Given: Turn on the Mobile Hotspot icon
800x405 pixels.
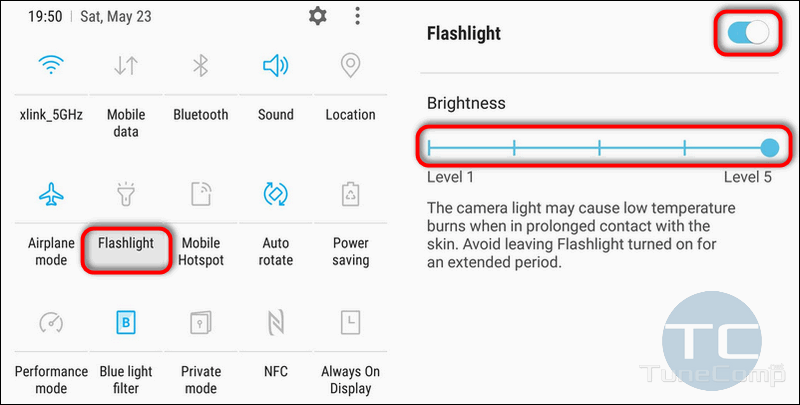Looking at the screenshot, I should click(x=201, y=194).
